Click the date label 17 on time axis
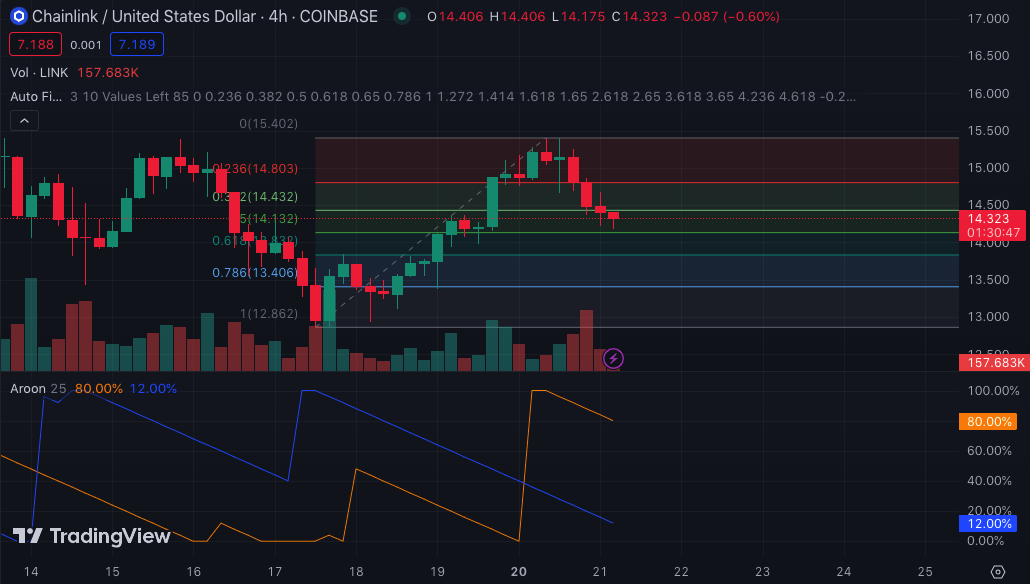 coord(275,572)
